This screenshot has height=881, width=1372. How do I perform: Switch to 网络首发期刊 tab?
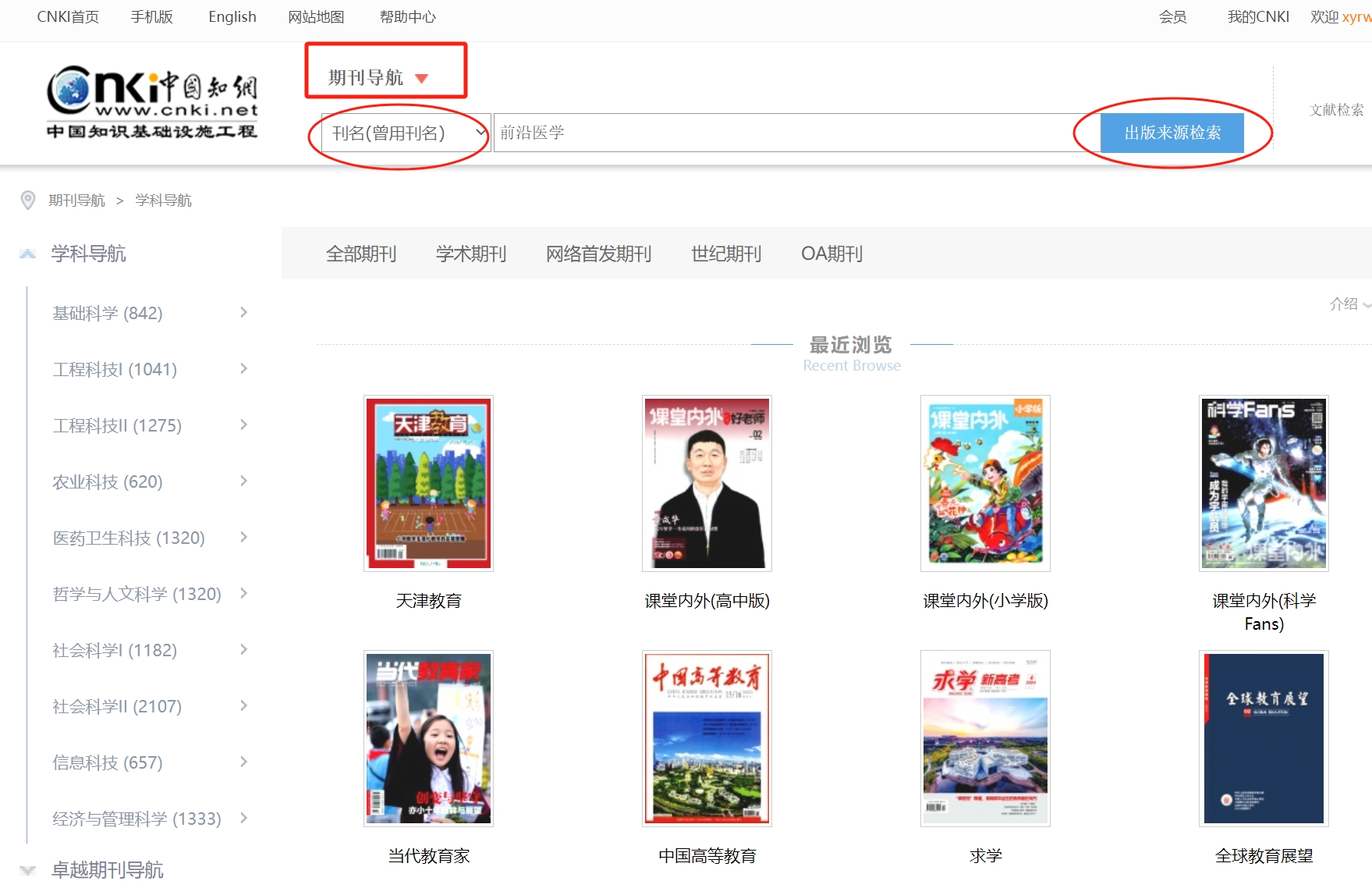(x=598, y=254)
